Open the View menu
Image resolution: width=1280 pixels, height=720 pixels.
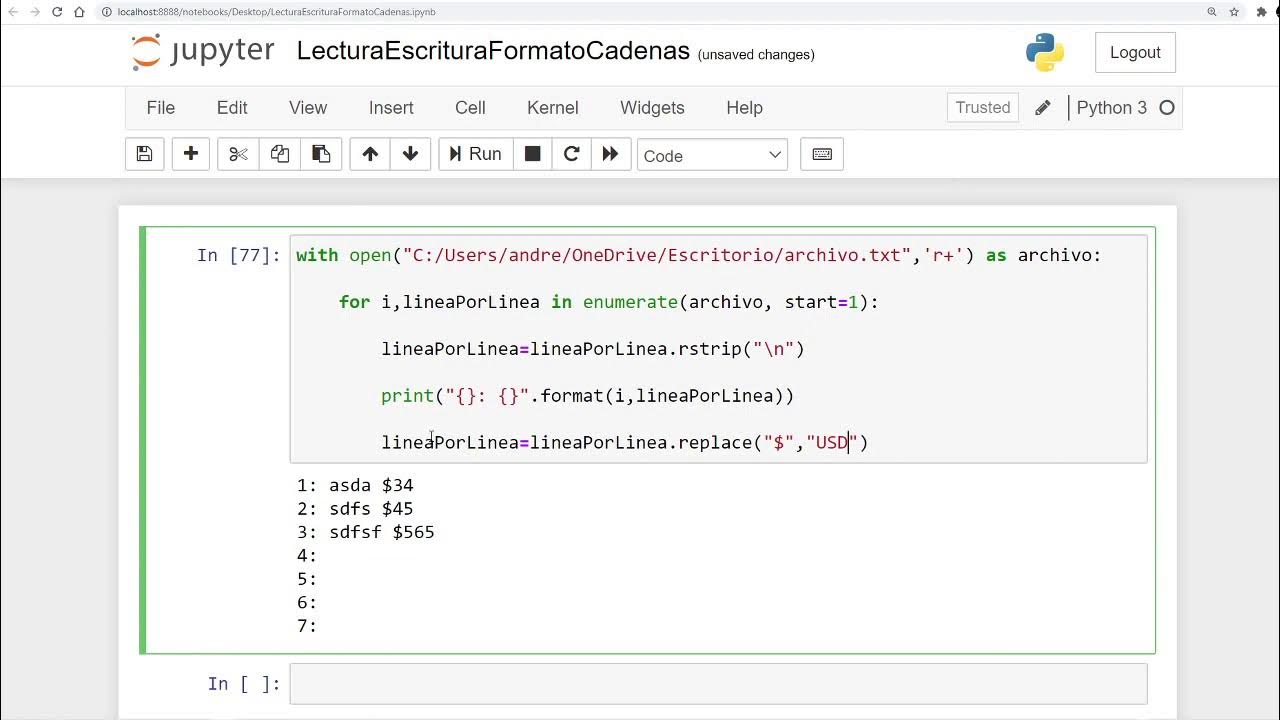pyautogui.click(x=308, y=108)
